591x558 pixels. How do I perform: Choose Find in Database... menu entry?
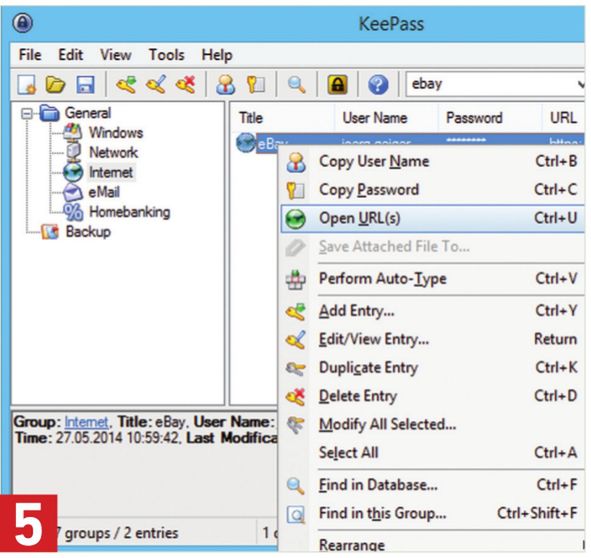tap(432, 485)
